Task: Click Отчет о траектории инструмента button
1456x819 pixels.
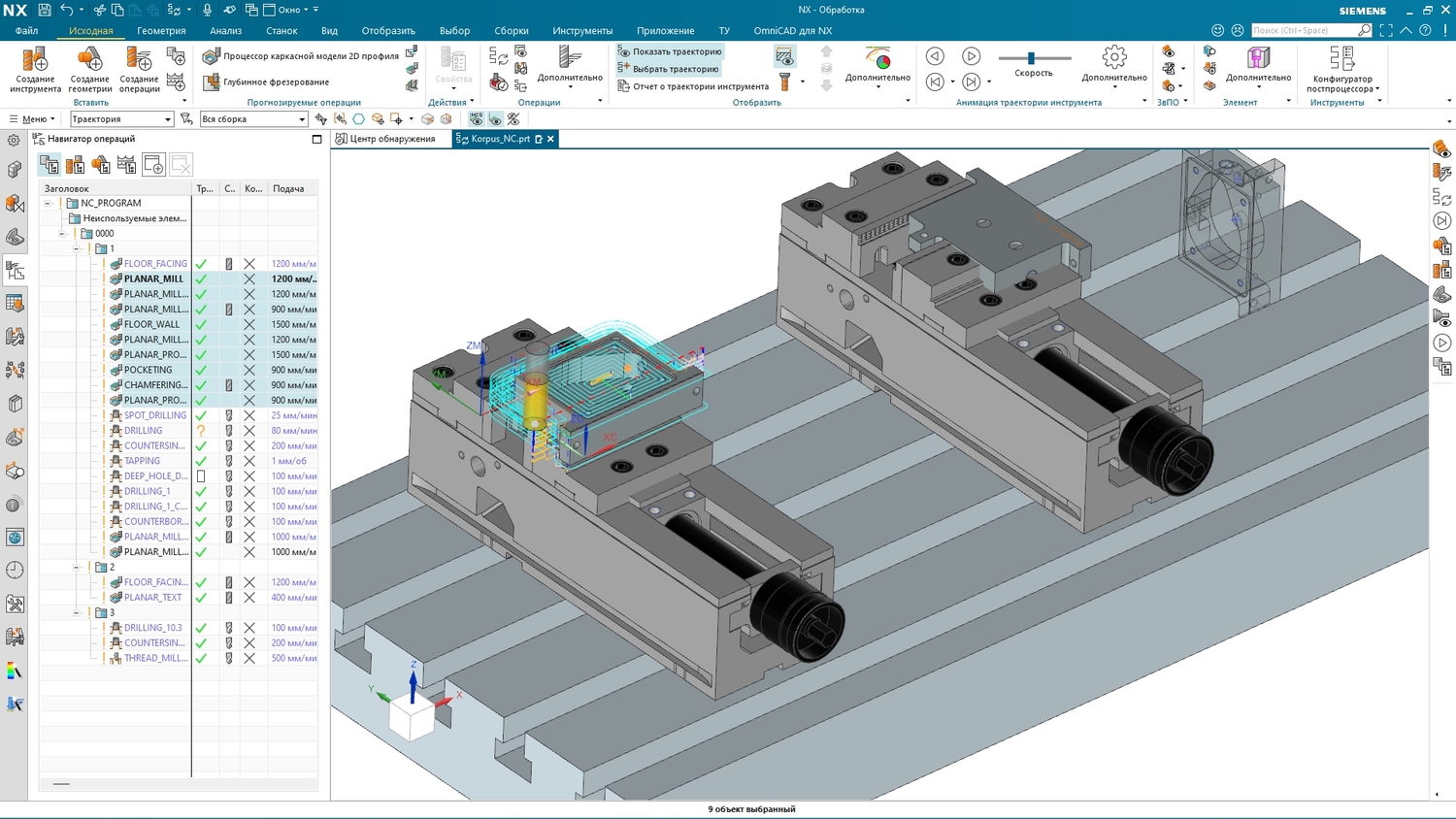Action: [693, 86]
